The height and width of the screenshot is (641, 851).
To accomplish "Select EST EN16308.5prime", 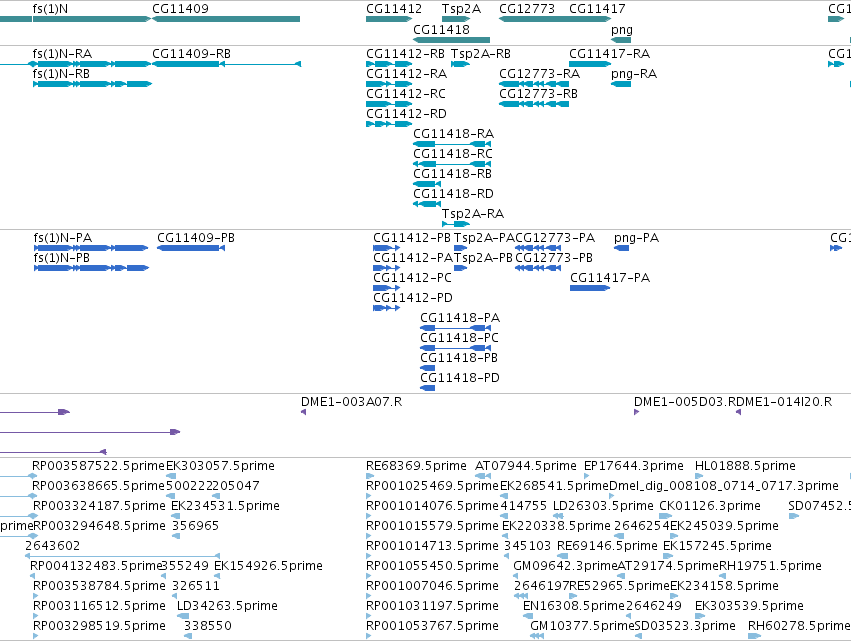I will (574, 606).
